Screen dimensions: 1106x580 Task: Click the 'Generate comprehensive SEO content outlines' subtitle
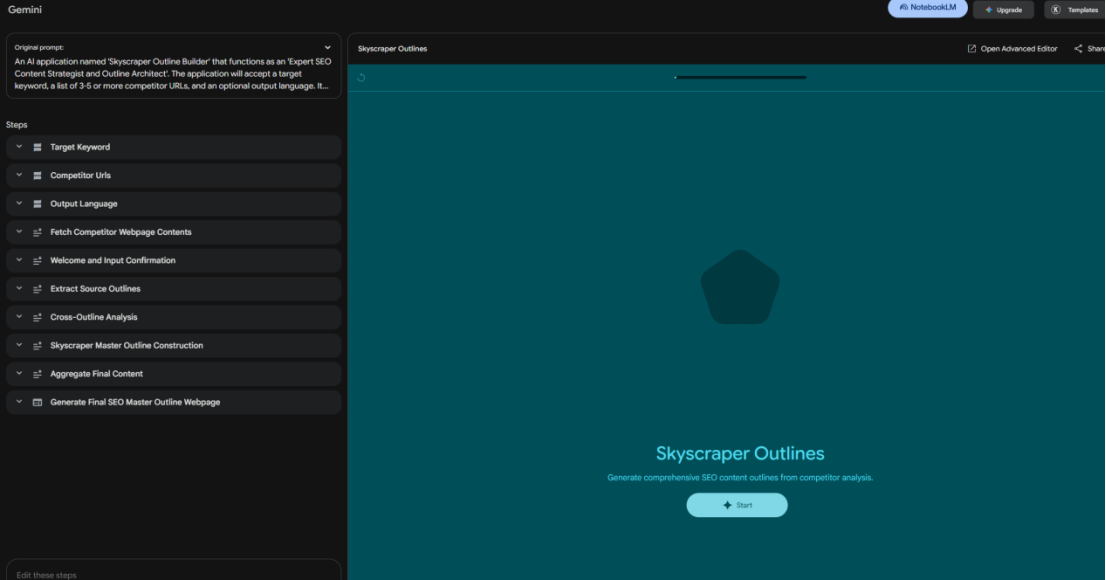pyautogui.click(x=740, y=478)
